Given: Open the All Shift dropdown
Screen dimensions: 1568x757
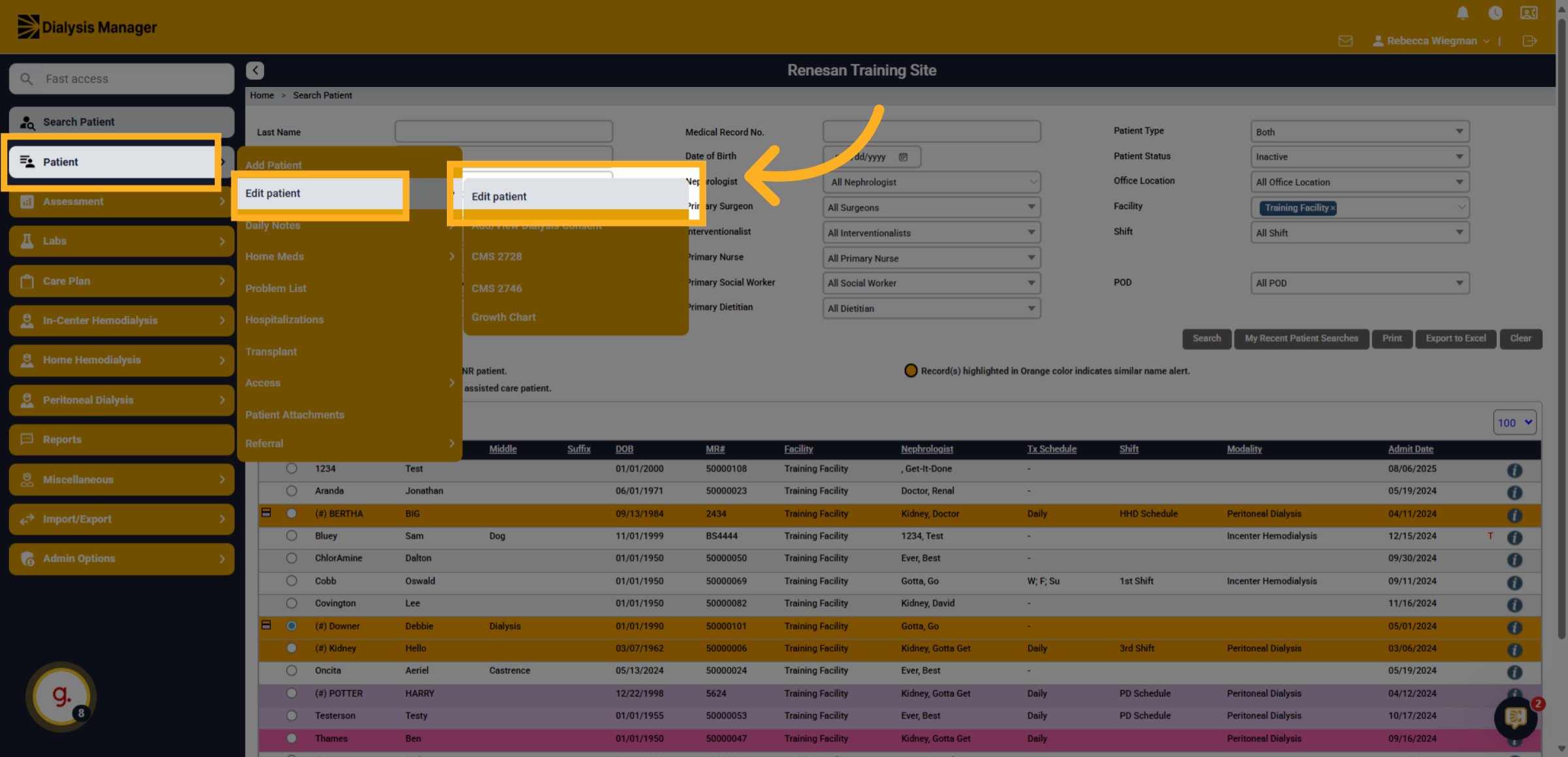Looking at the screenshot, I should 1360,233.
